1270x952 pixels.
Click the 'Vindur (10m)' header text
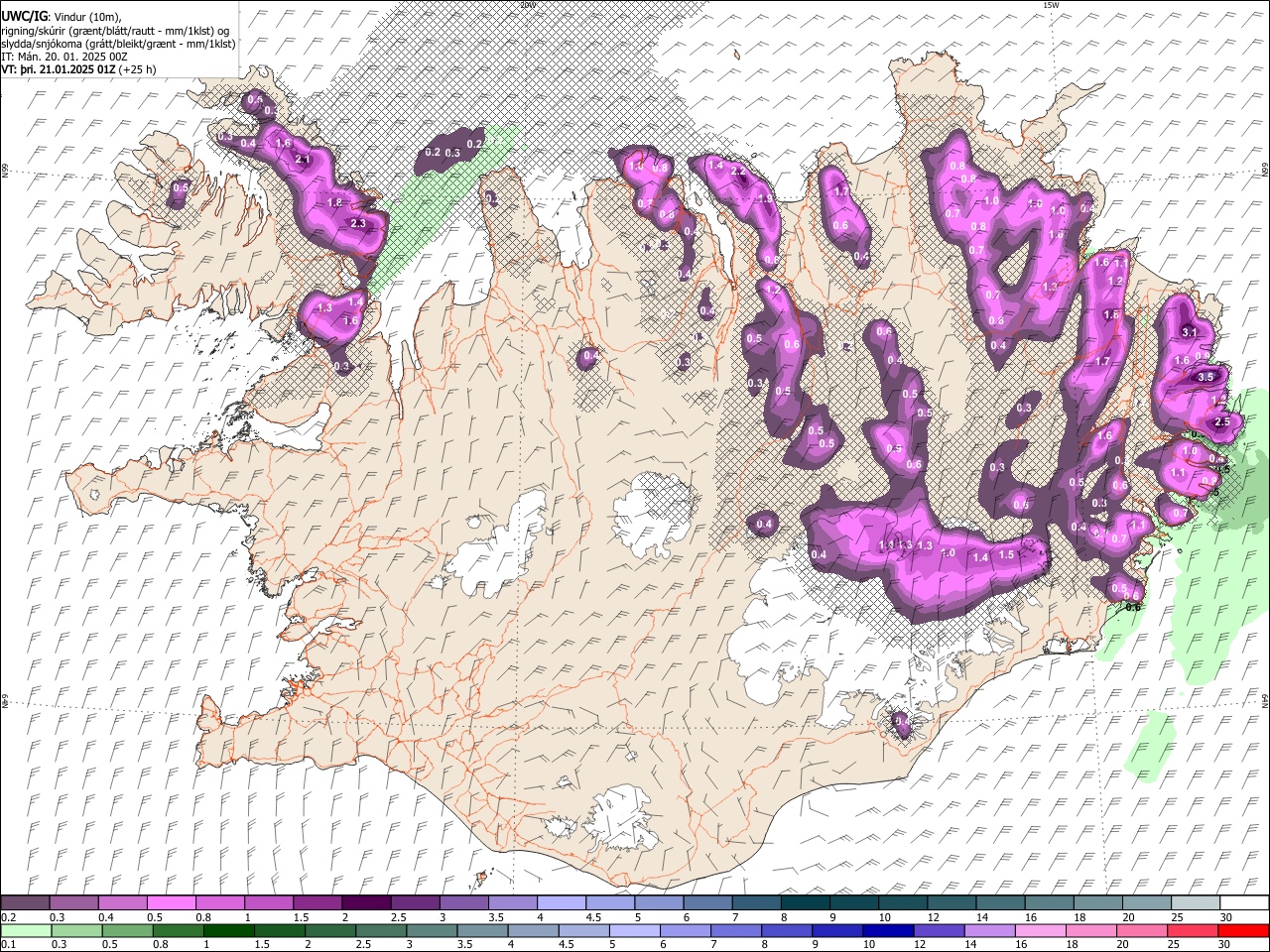(87, 17)
